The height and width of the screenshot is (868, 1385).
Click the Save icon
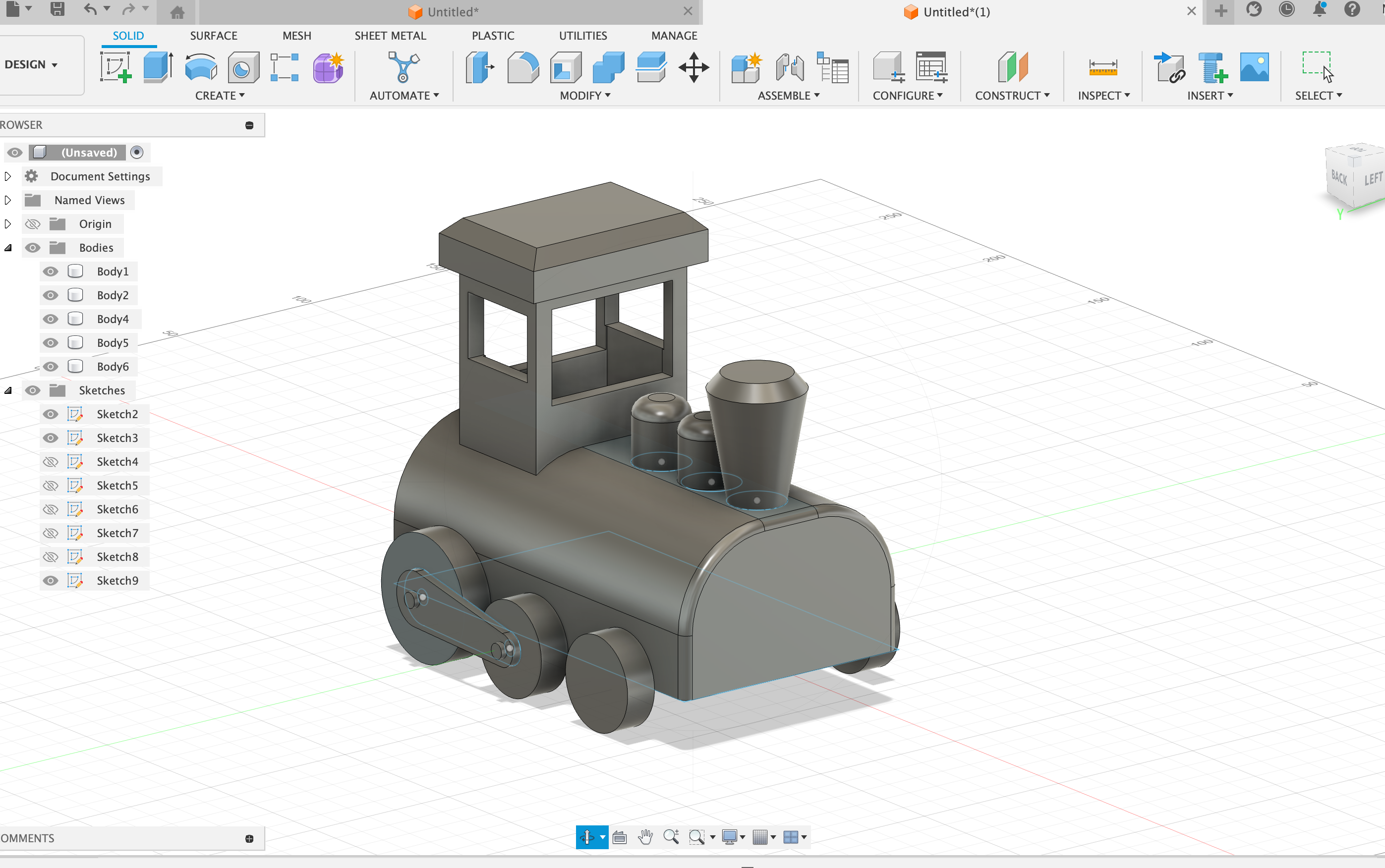(x=57, y=8)
